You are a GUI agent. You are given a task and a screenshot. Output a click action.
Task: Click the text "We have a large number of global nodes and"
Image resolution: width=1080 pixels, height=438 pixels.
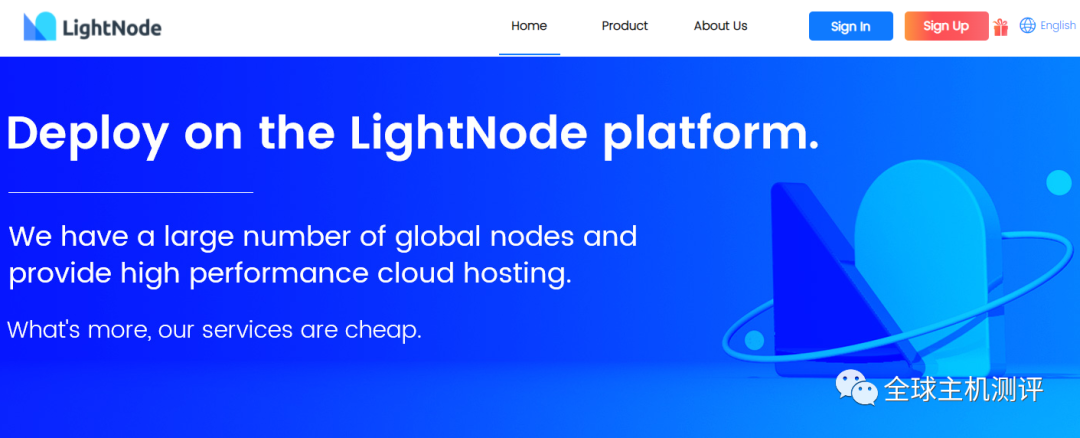[x=323, y=237]
